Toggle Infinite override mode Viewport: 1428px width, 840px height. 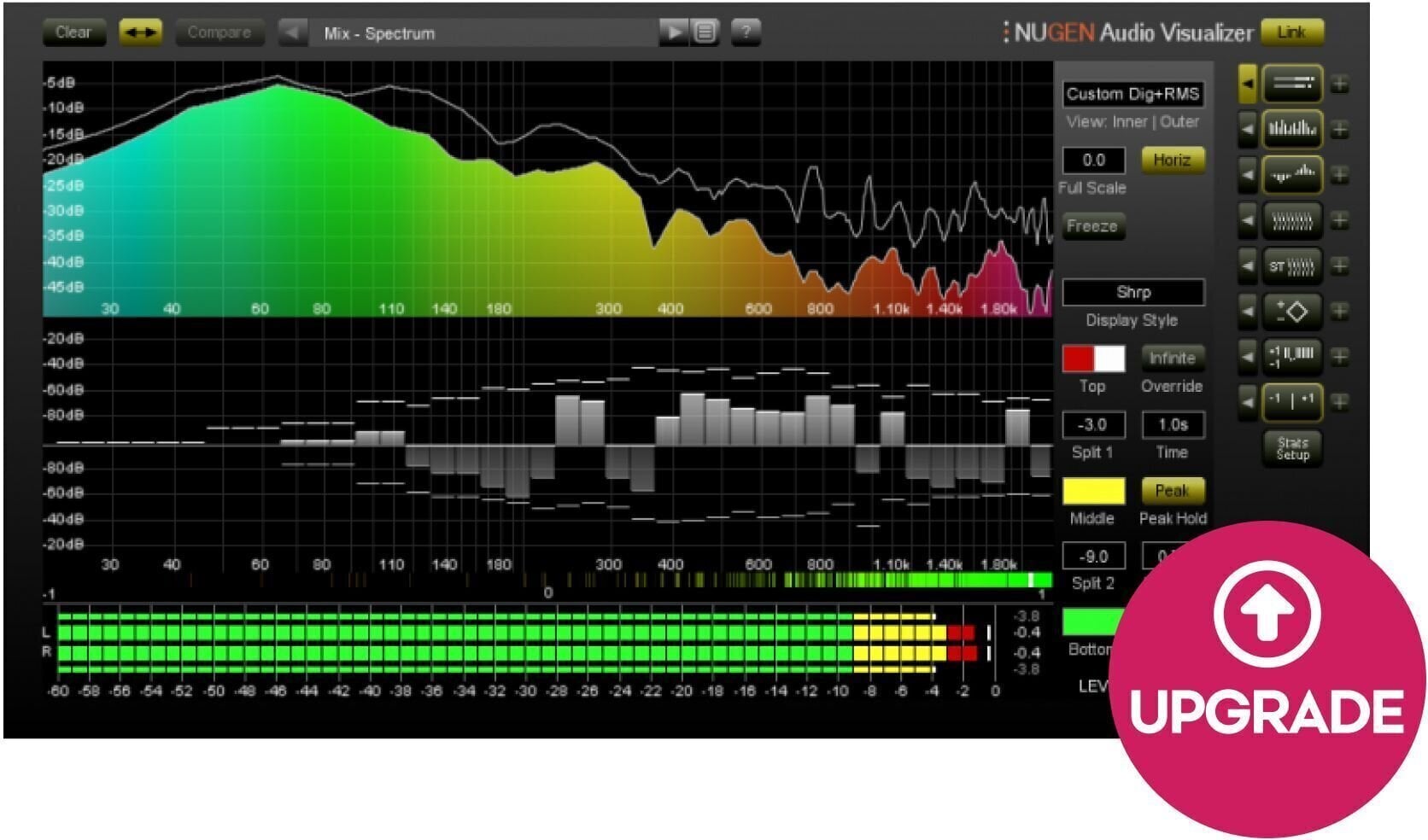[1172, 359]
